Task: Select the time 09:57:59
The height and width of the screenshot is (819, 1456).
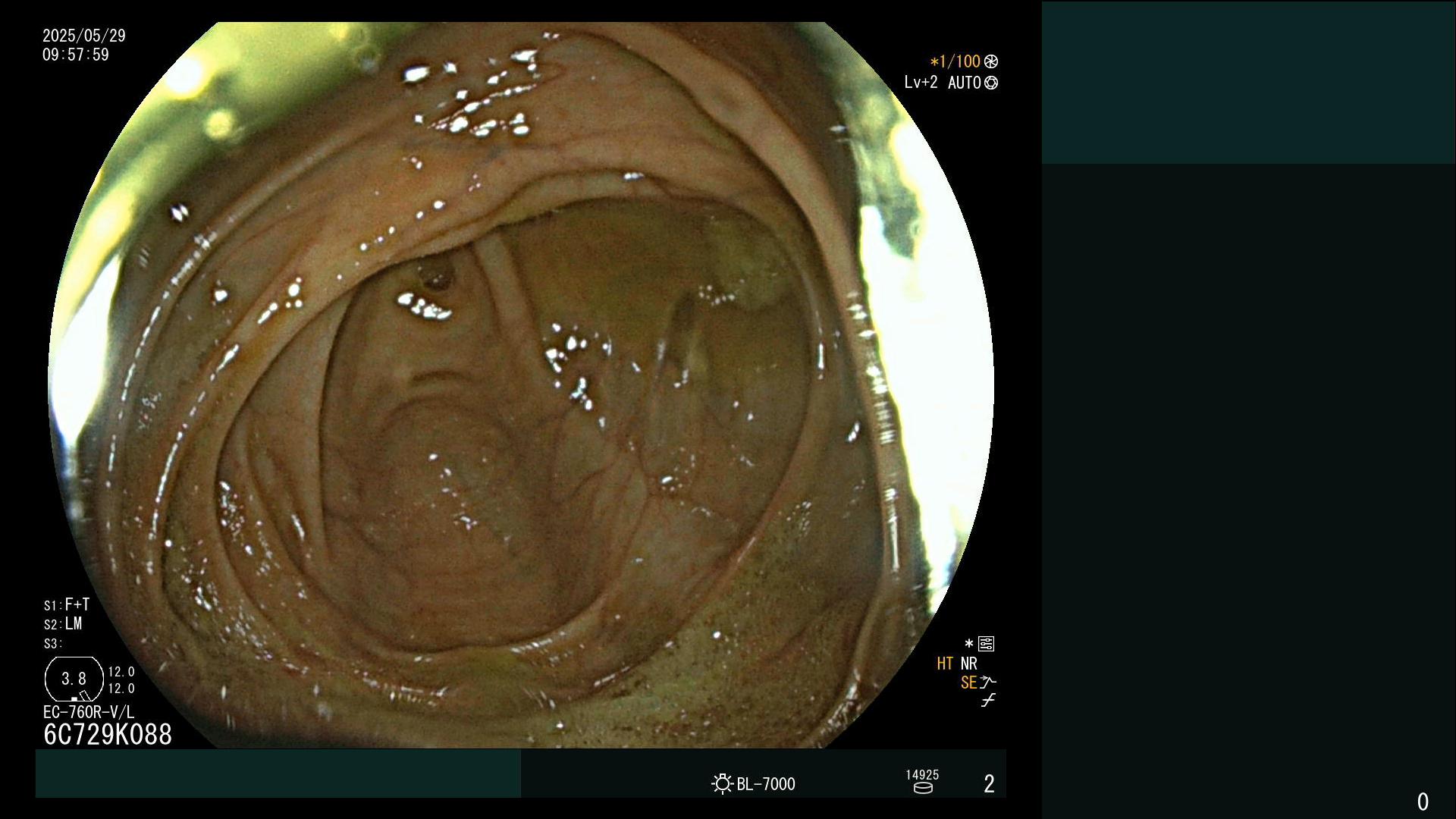Action: (x=76, y=55)
